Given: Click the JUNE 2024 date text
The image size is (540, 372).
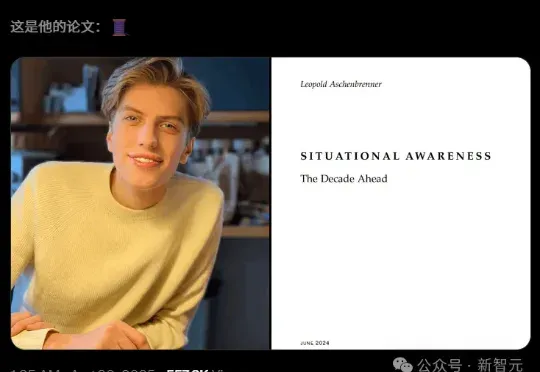Looking at the screenshot, I should click(x=315, y=343).
